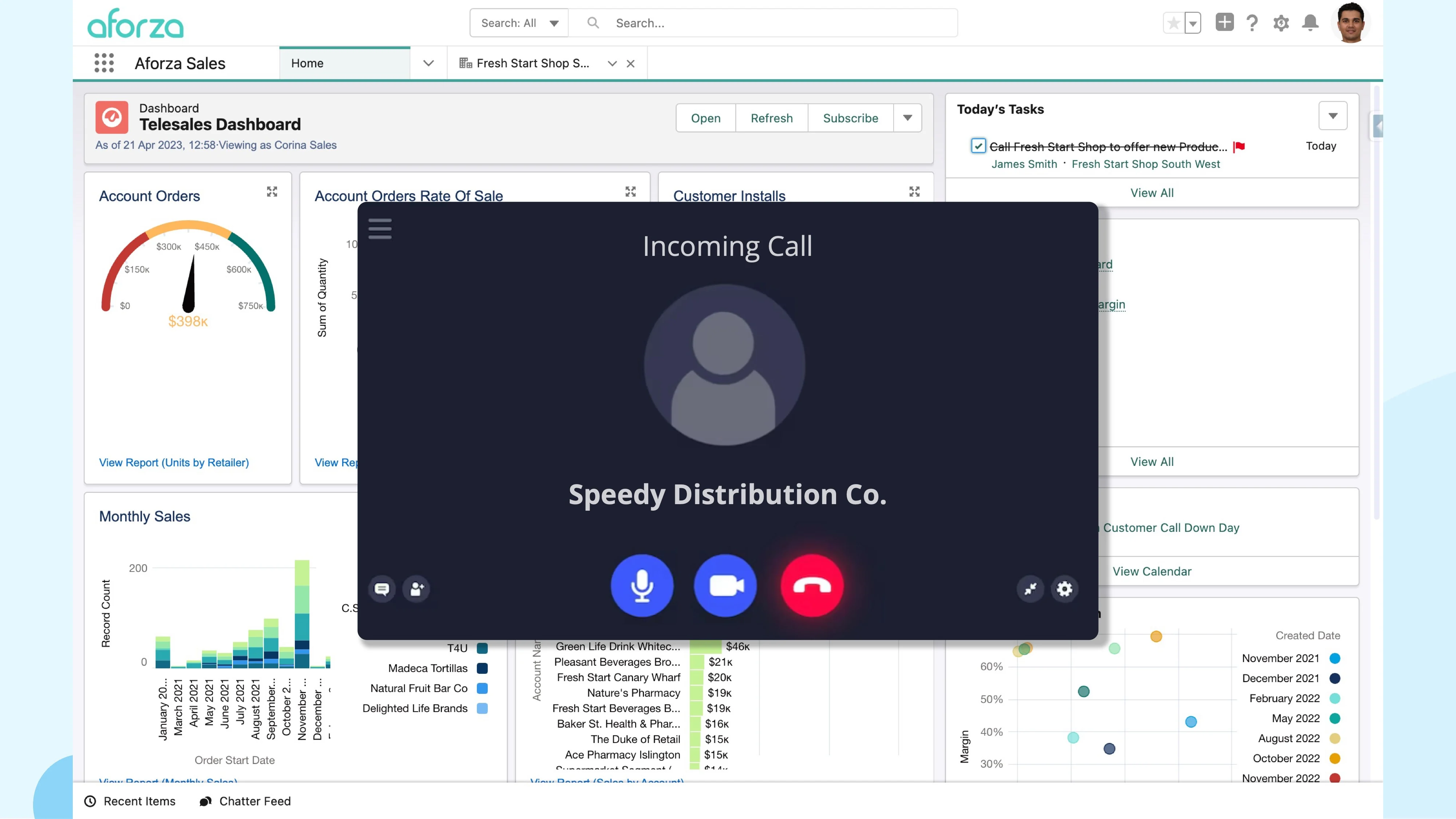Click View Calendar link
Image resolution: width=1456 pixels, height=819 pixels.
point(1151,571)
